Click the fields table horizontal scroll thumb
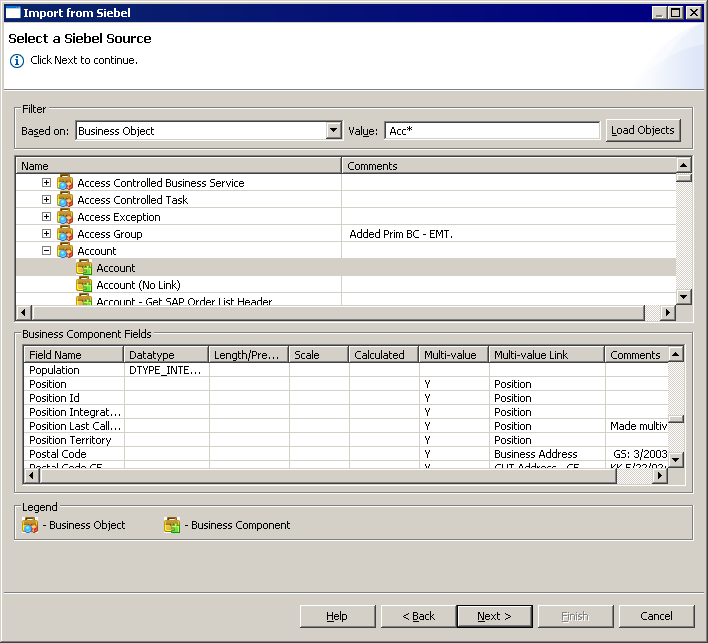The height and width of the screenshot is (643, 708). pos(328,475)
